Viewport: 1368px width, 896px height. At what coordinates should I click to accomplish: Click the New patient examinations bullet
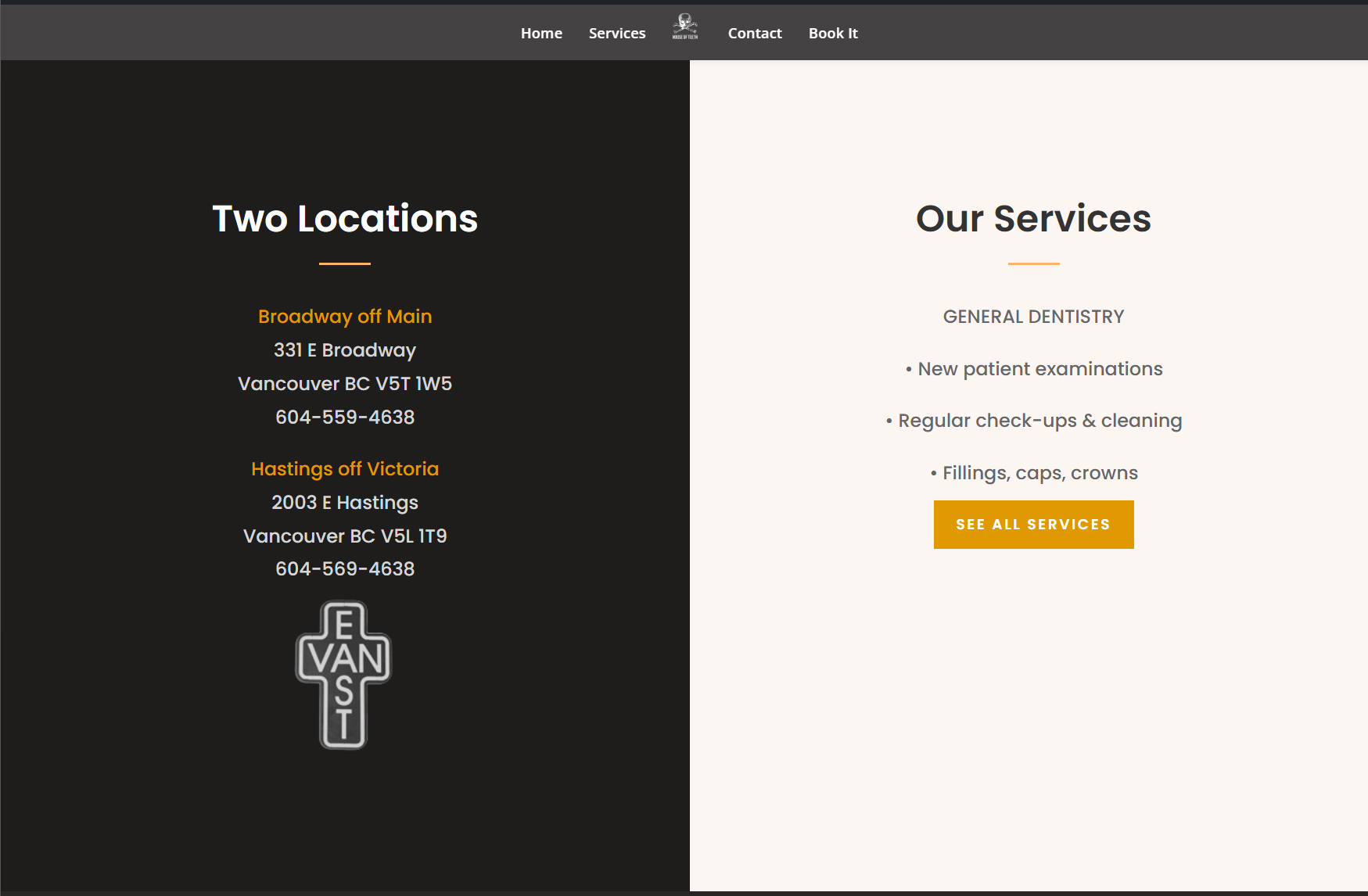[x=1033, y=369]
